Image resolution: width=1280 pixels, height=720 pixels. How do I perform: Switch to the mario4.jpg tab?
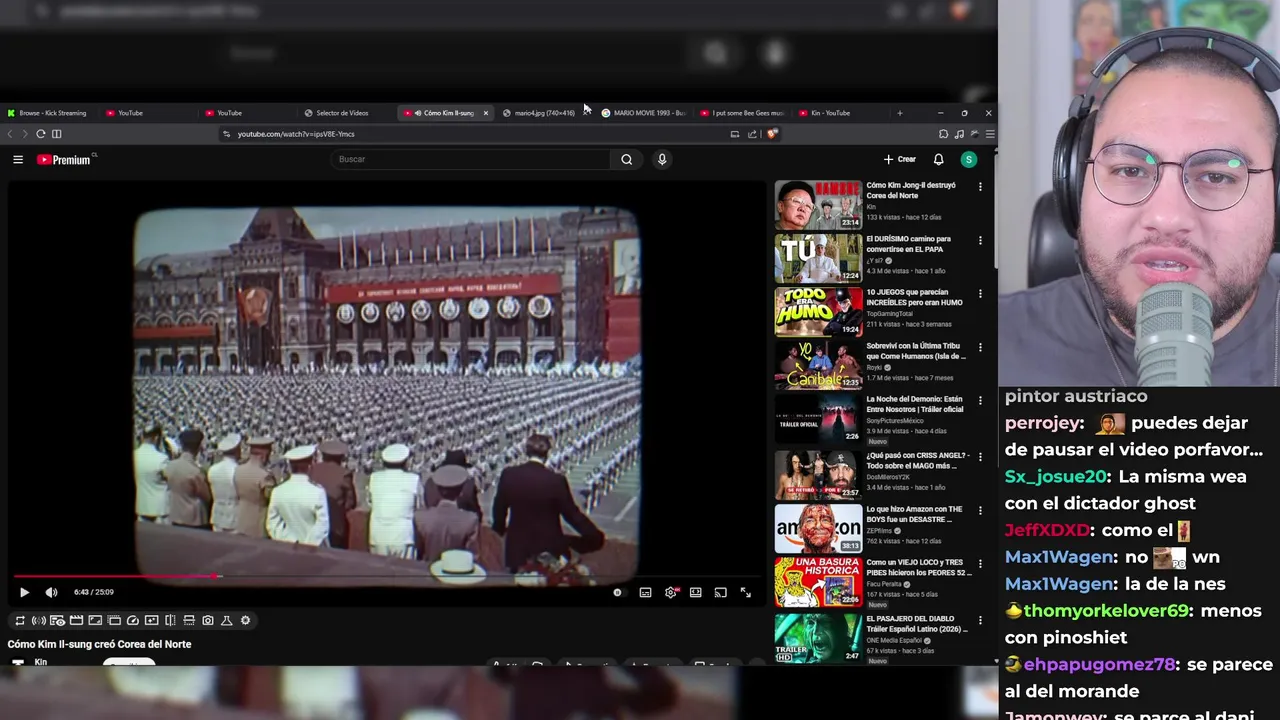(x=545, y=113)
